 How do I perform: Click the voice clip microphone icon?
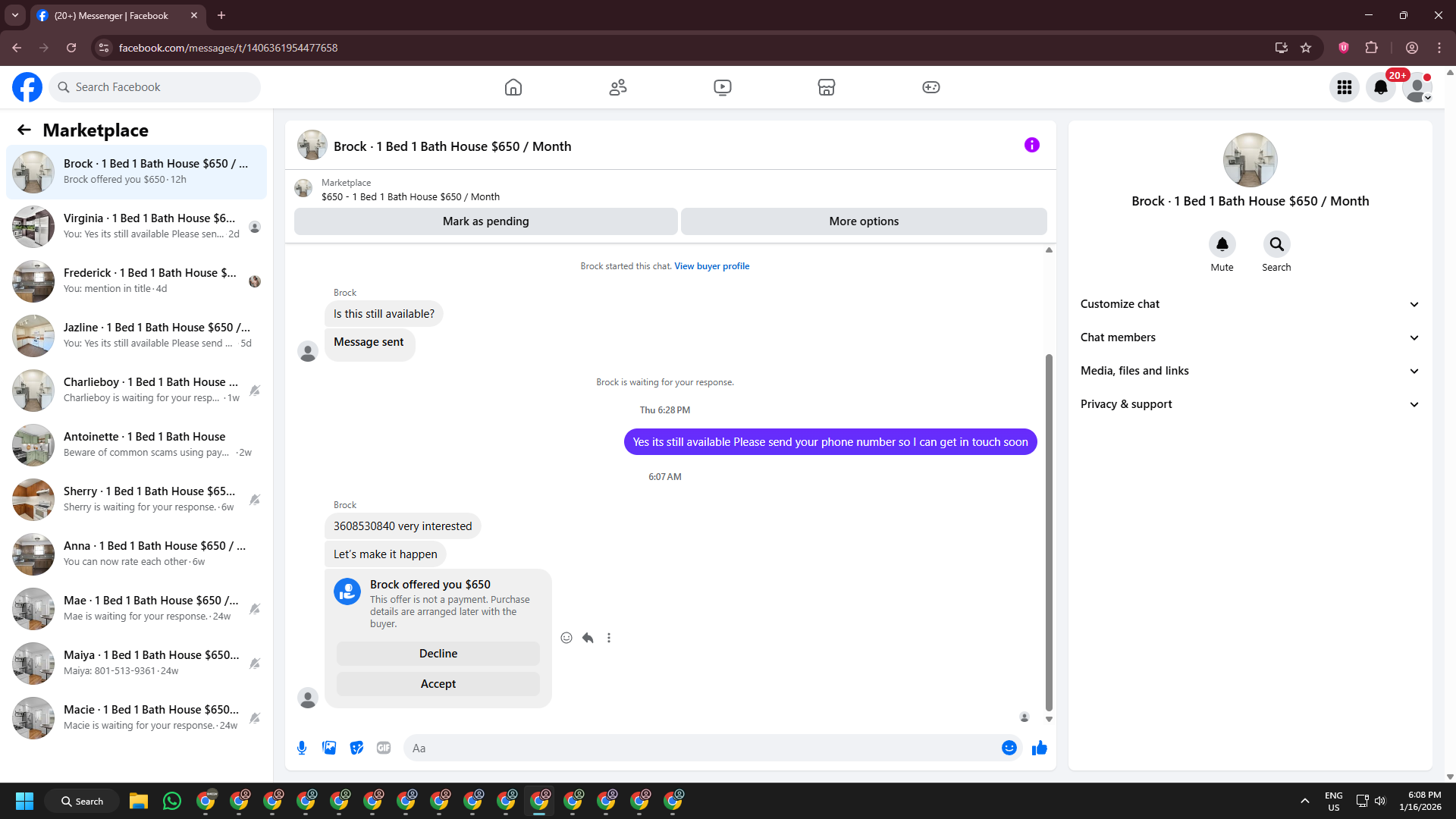[x=302, y=748]
